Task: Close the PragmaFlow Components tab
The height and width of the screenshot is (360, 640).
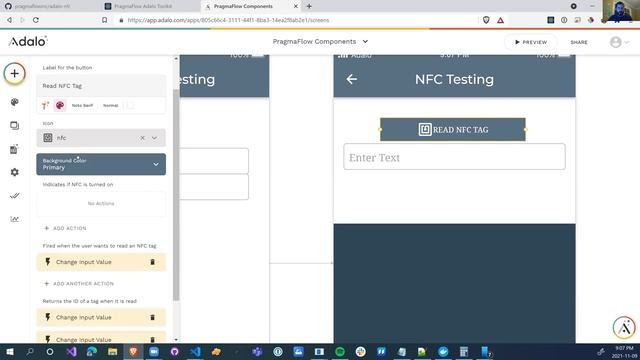Action: coord(296,6)
